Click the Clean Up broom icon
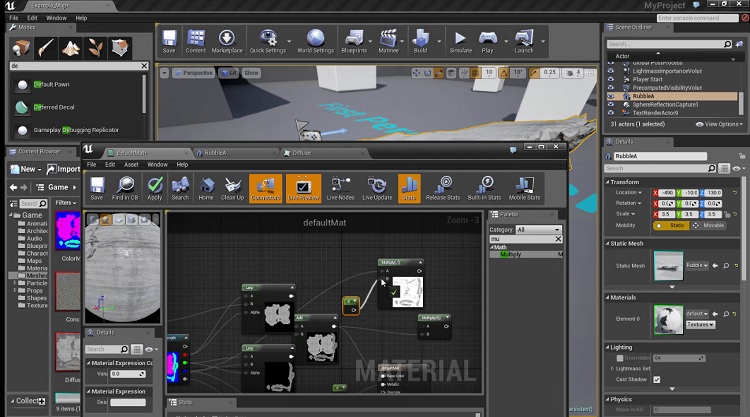 pos(232,188)
